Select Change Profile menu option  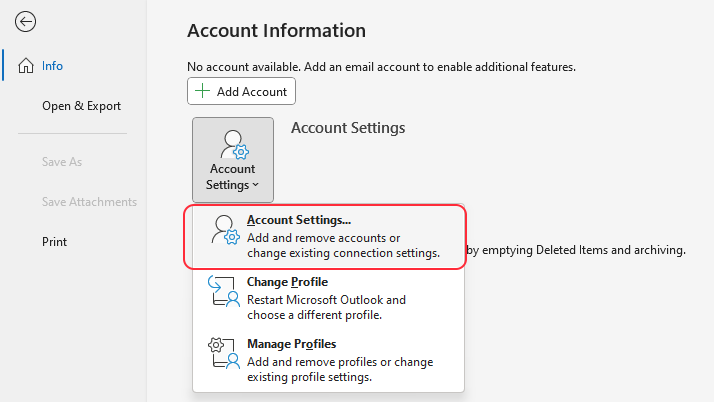click(328, 298)
